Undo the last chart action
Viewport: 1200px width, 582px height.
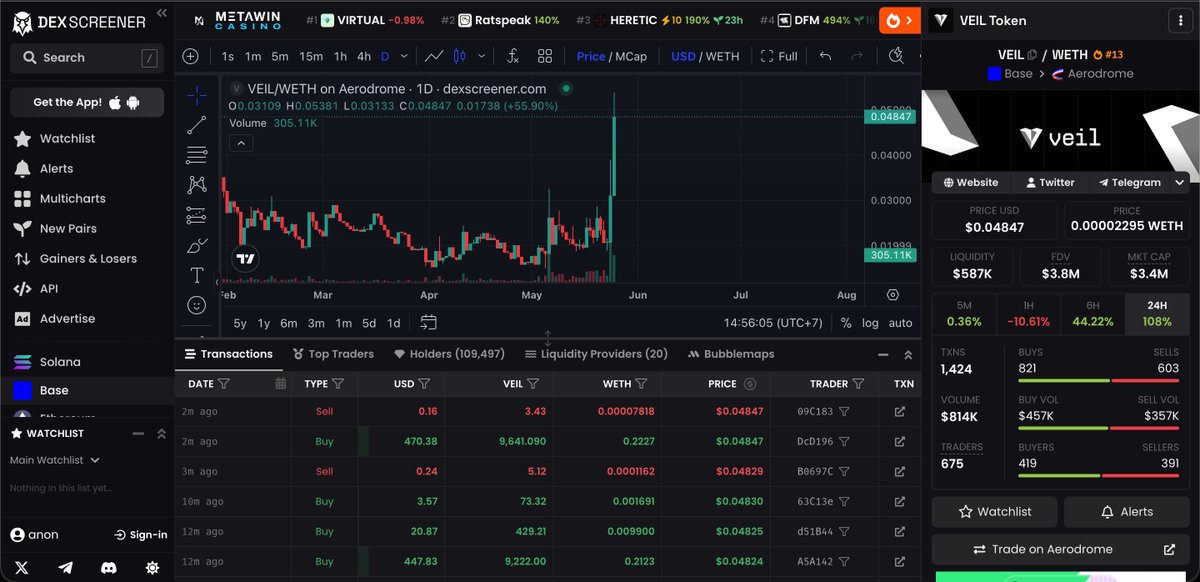[x=825, y=56]
